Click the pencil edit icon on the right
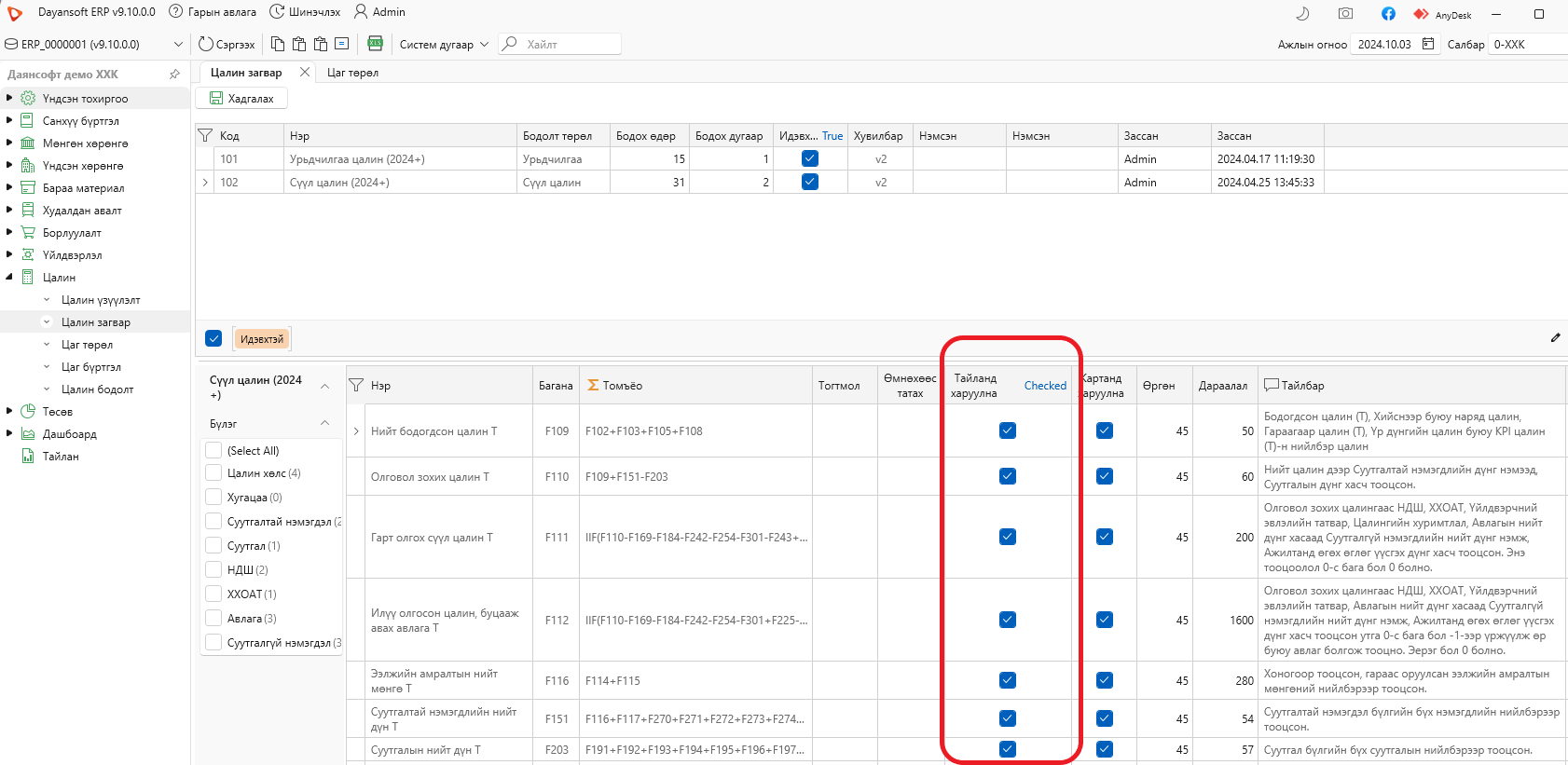The width and height of the screenshot is (1568, 765). (x=1555, y=337)
